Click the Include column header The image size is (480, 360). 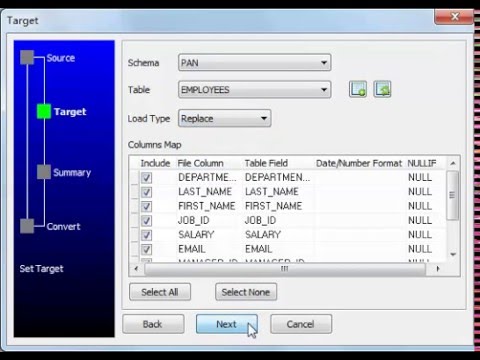tap(155, 163)
